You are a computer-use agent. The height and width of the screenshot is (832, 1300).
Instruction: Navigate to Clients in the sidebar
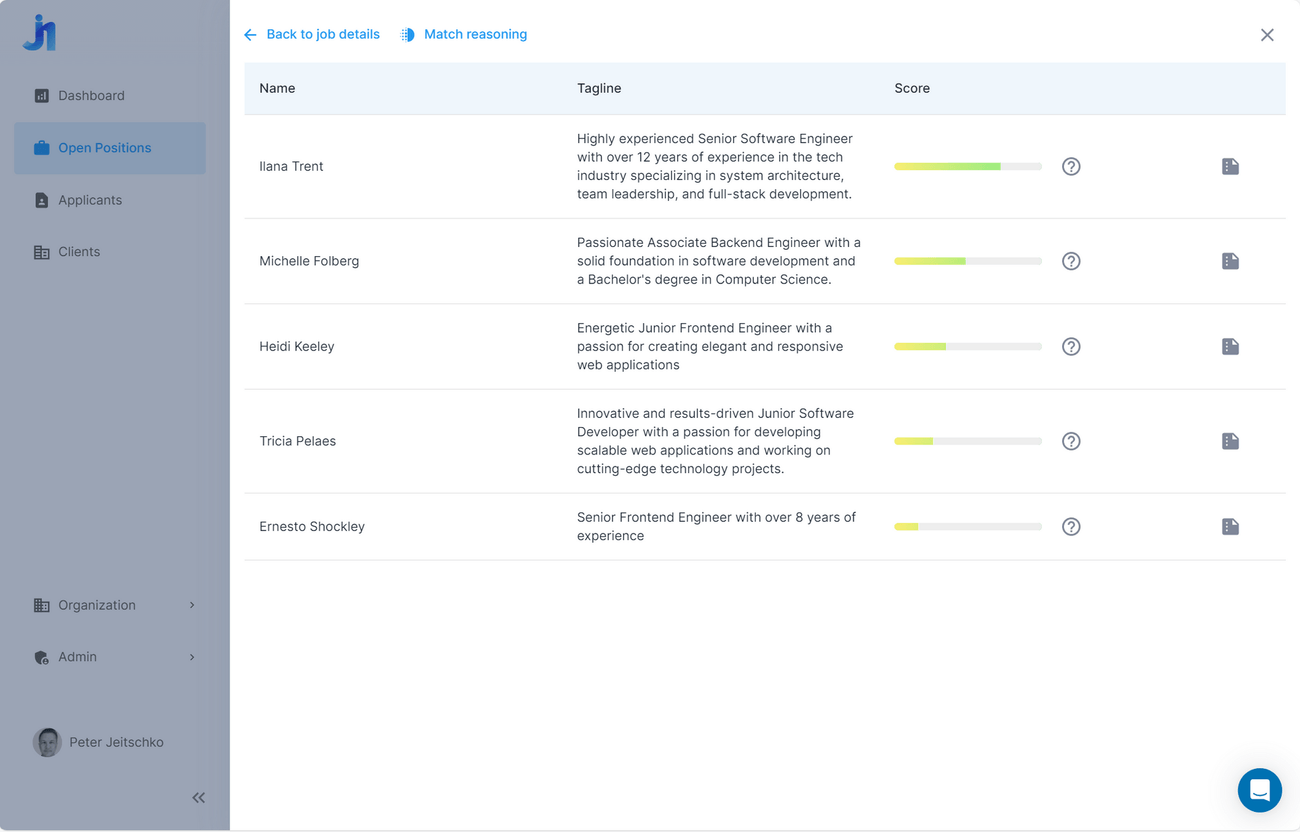point(79,252)
